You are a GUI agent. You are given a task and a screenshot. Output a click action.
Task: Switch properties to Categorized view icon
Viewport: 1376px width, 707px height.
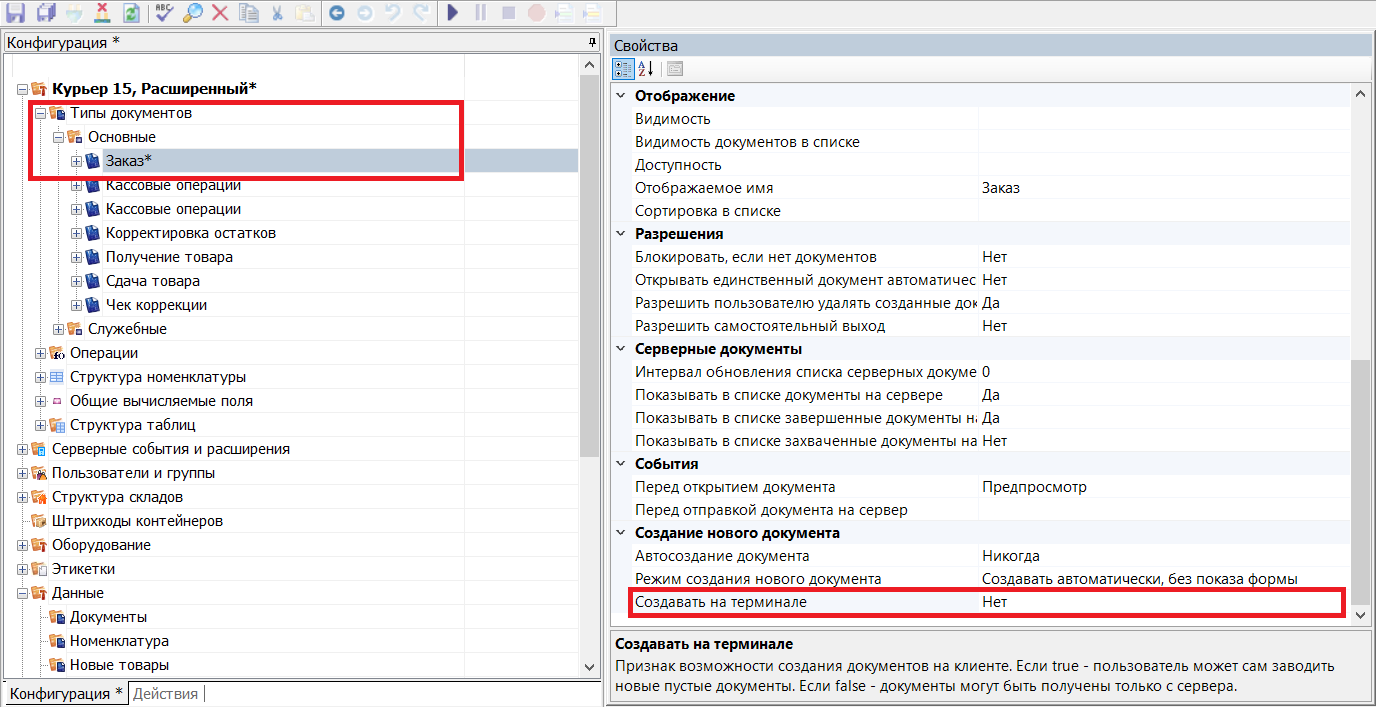622,68
